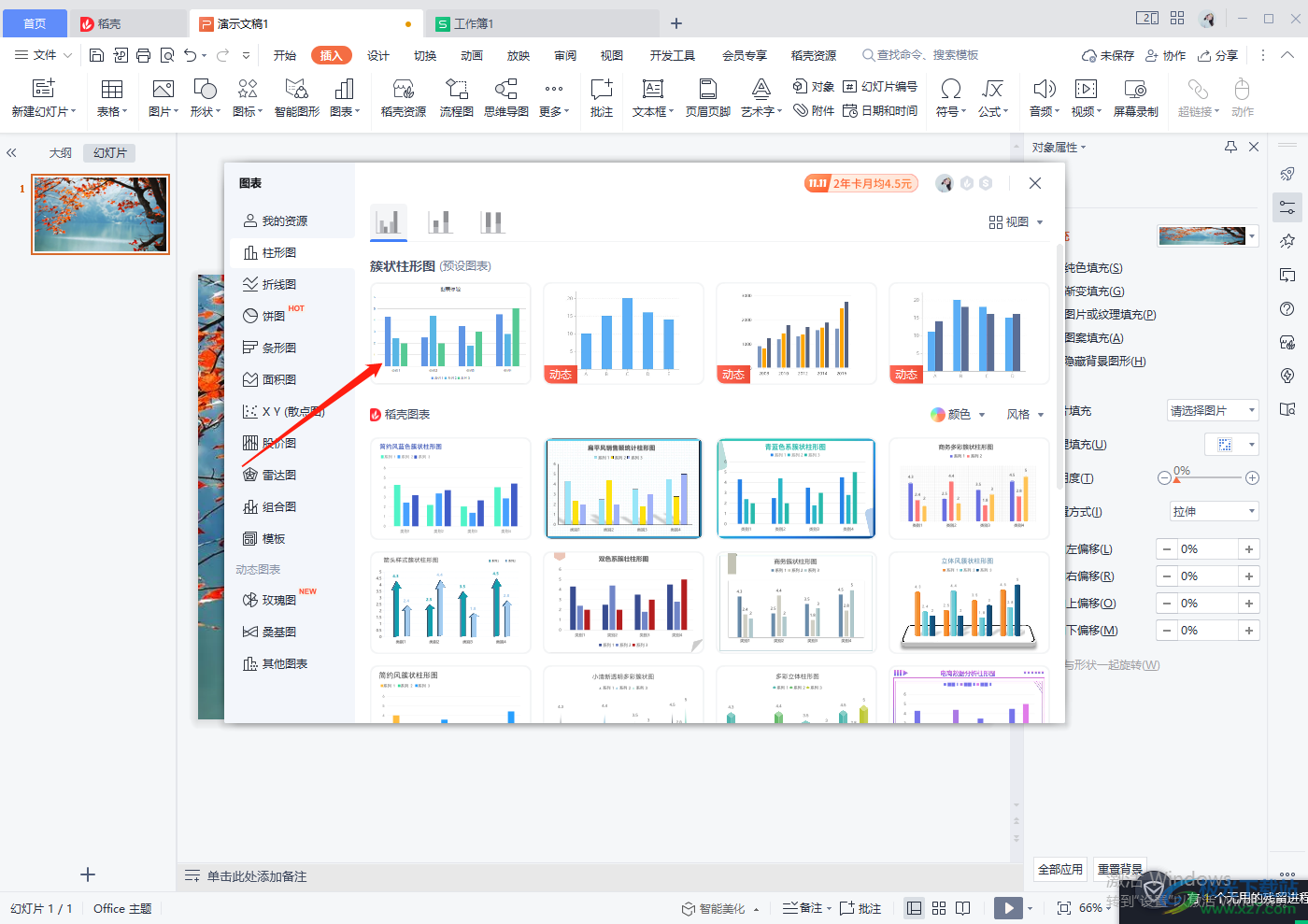Image resolution: width=1308 pixels, height=924 pixels.
Task: Click the 全部应用 button
Action: point(1060,869)
